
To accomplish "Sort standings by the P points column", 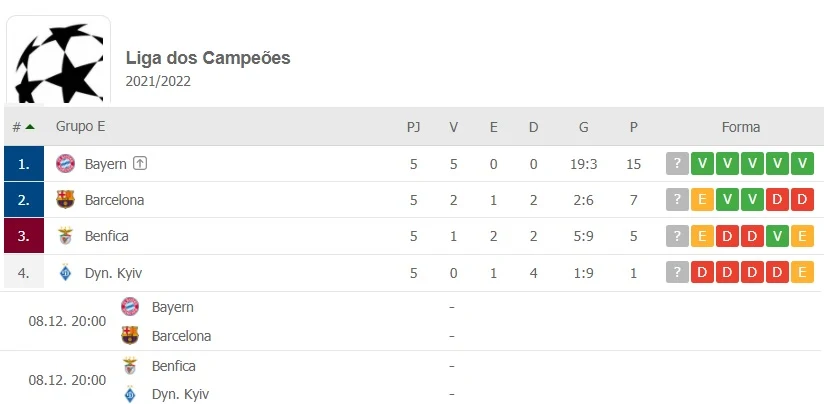I will 634,127.
